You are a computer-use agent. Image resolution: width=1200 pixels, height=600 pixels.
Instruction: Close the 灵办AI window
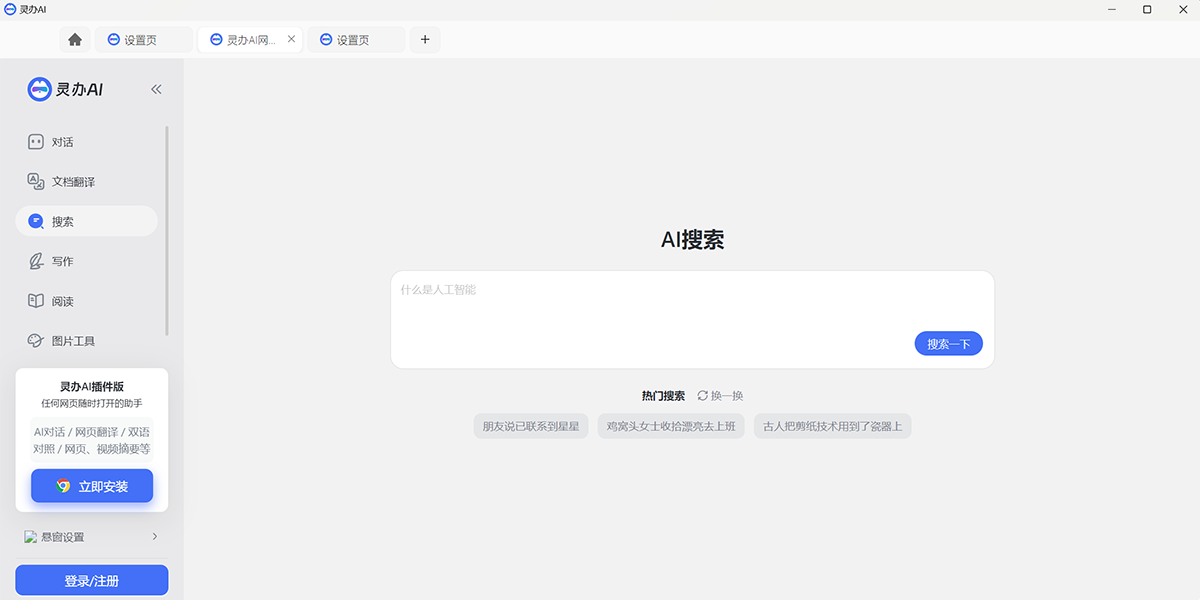pyautogui.click(x=1182, y=9)
